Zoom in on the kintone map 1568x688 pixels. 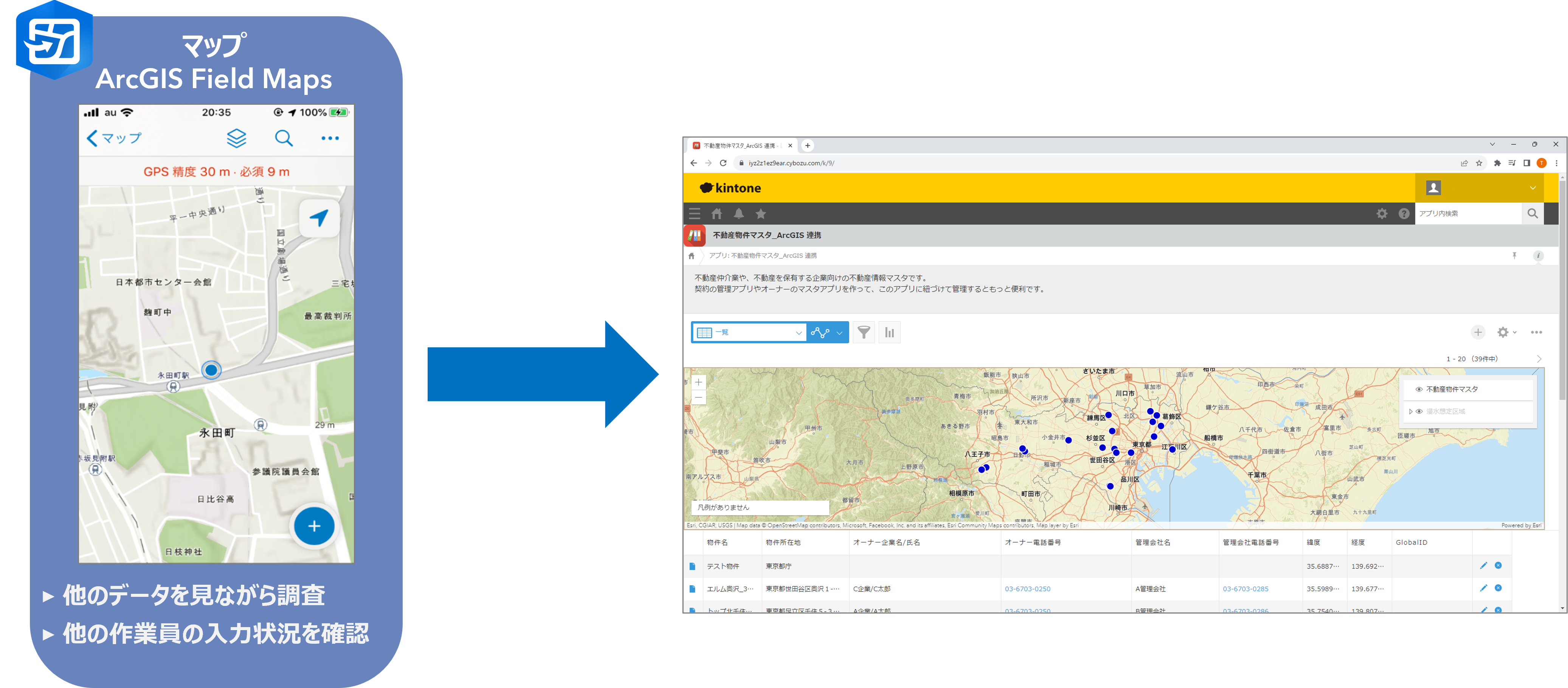coord(698,382)
